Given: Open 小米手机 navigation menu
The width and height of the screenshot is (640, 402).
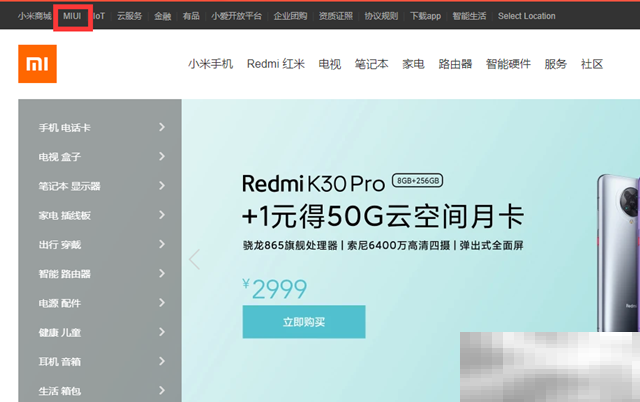Looking at the screenshot, I should click(x=211, y=64).
